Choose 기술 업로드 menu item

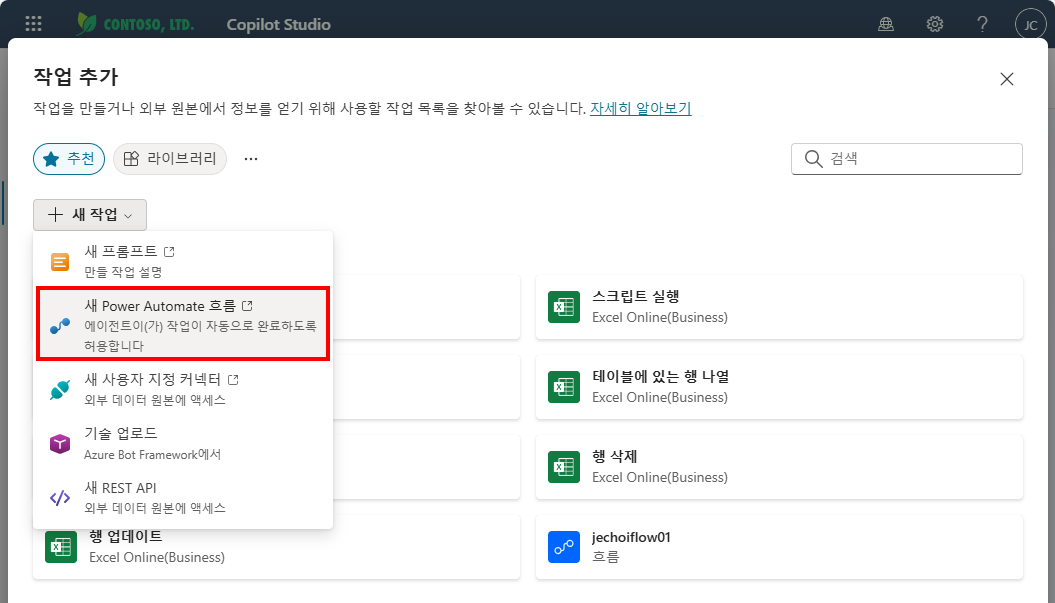tap(183, 443)
